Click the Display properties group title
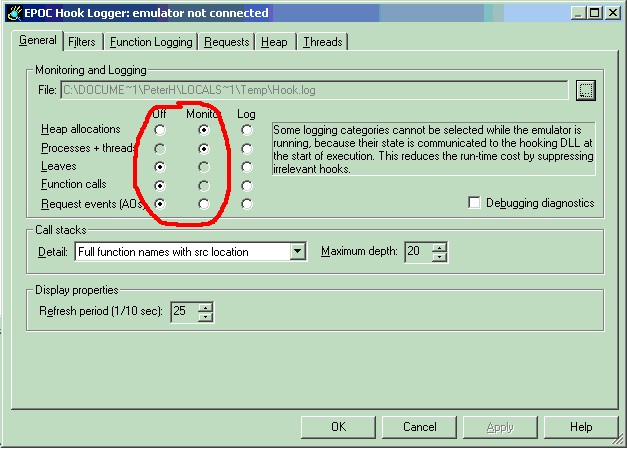 click(x=77, y=290)
